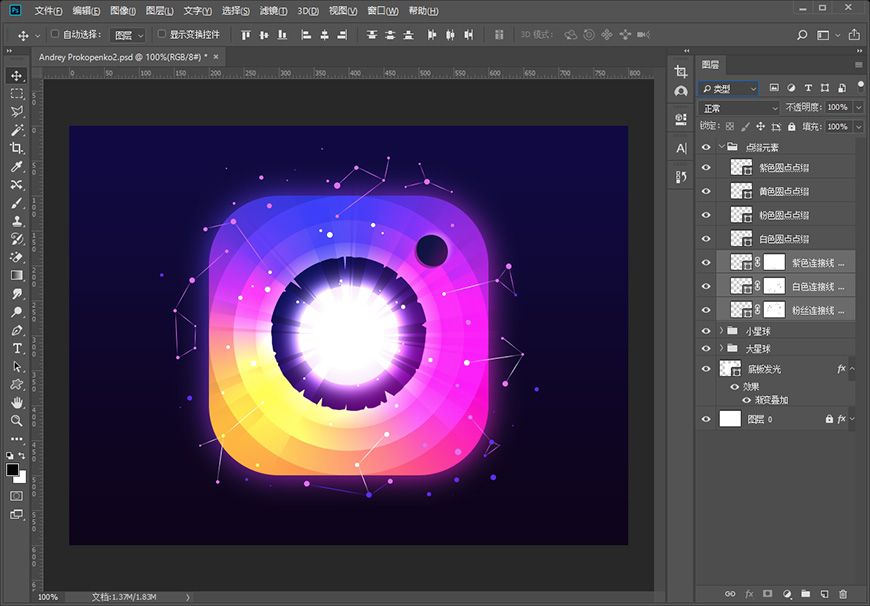Open the 滤镜(T) menu
The image size is (870, 606).
point(274,11)
